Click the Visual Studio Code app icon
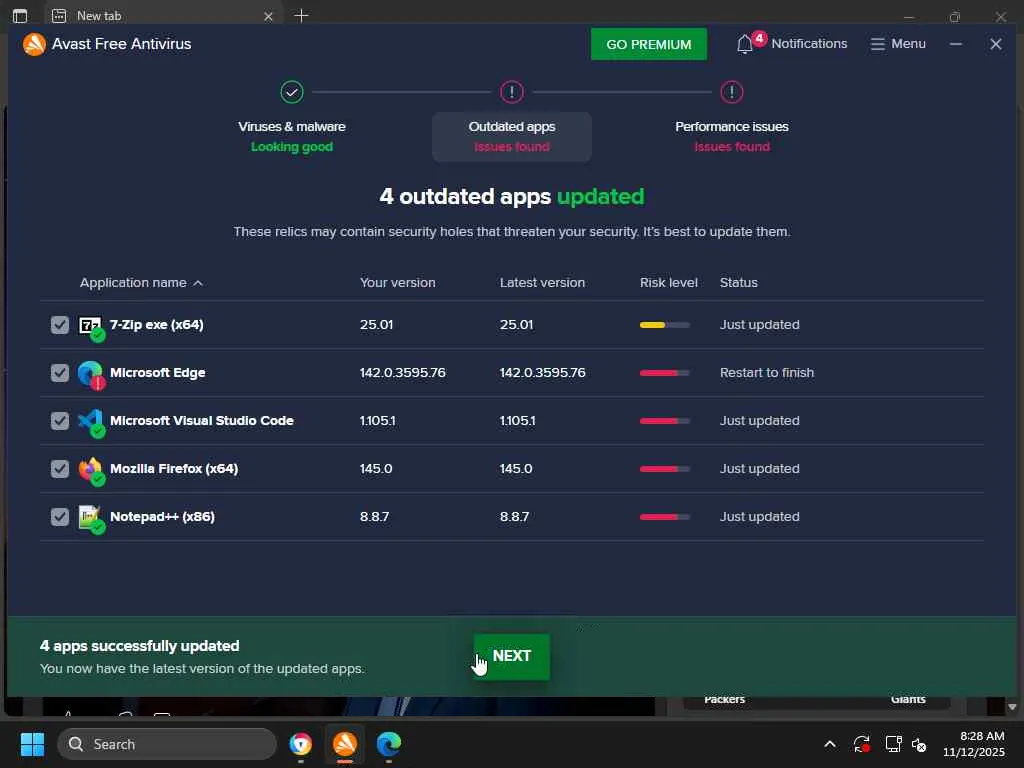 [x=90, y=421]
